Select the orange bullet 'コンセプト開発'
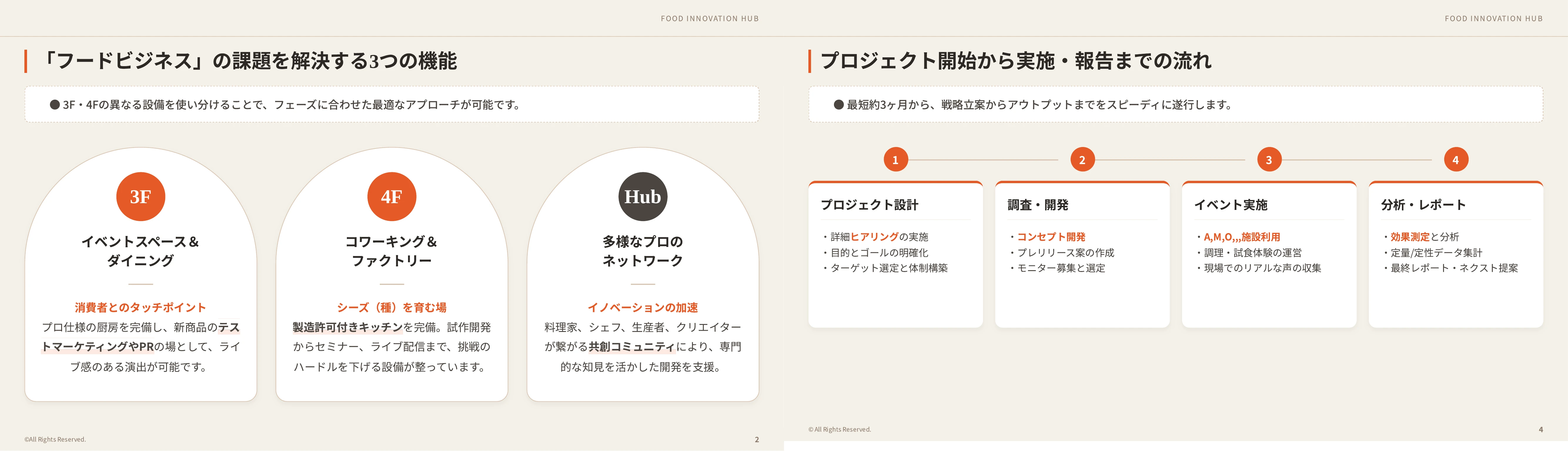The image size is (1568, 451). (x=1047, y=237)
